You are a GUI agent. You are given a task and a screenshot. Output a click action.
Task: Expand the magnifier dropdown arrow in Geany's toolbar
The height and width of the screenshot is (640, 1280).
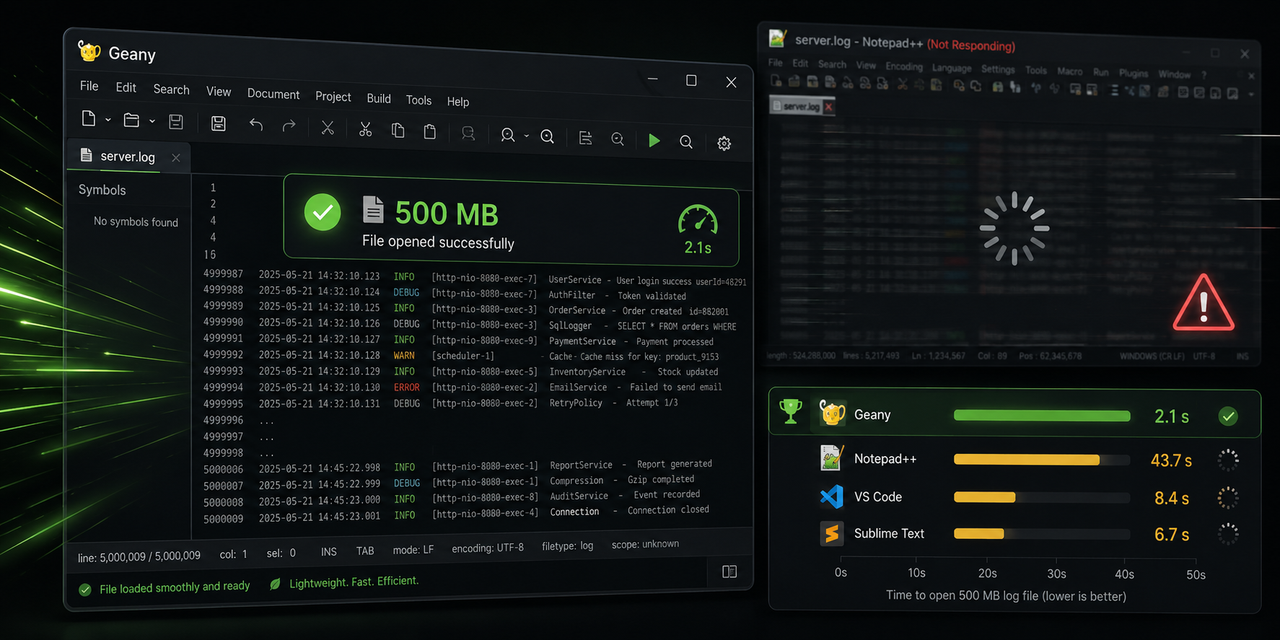[x=526, y=136]
